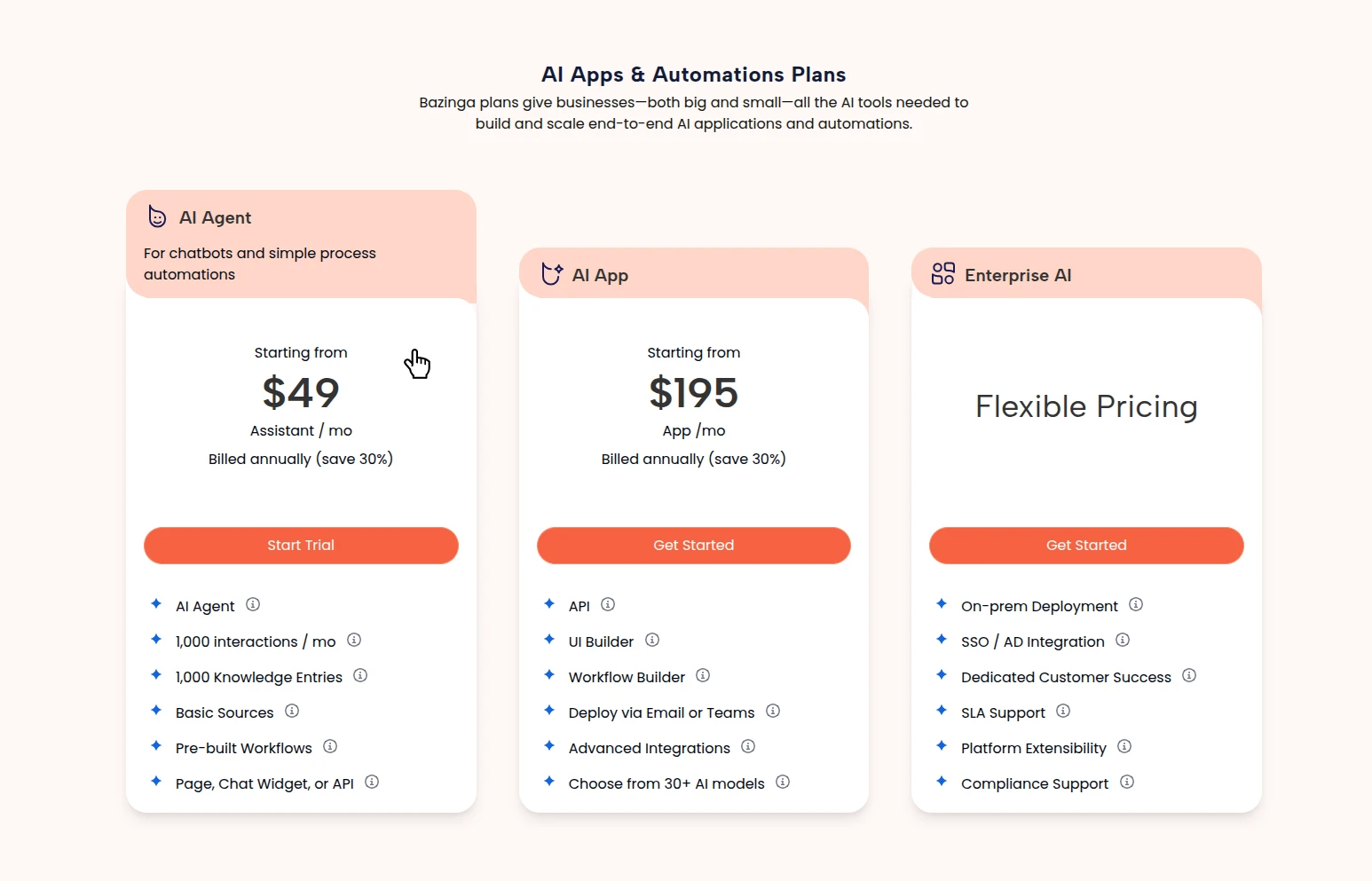Image resolution: width=1372 pixels, height=881 pixels.
Task: Click the Enterprise AI grid icon
Action: click(942, 274)
